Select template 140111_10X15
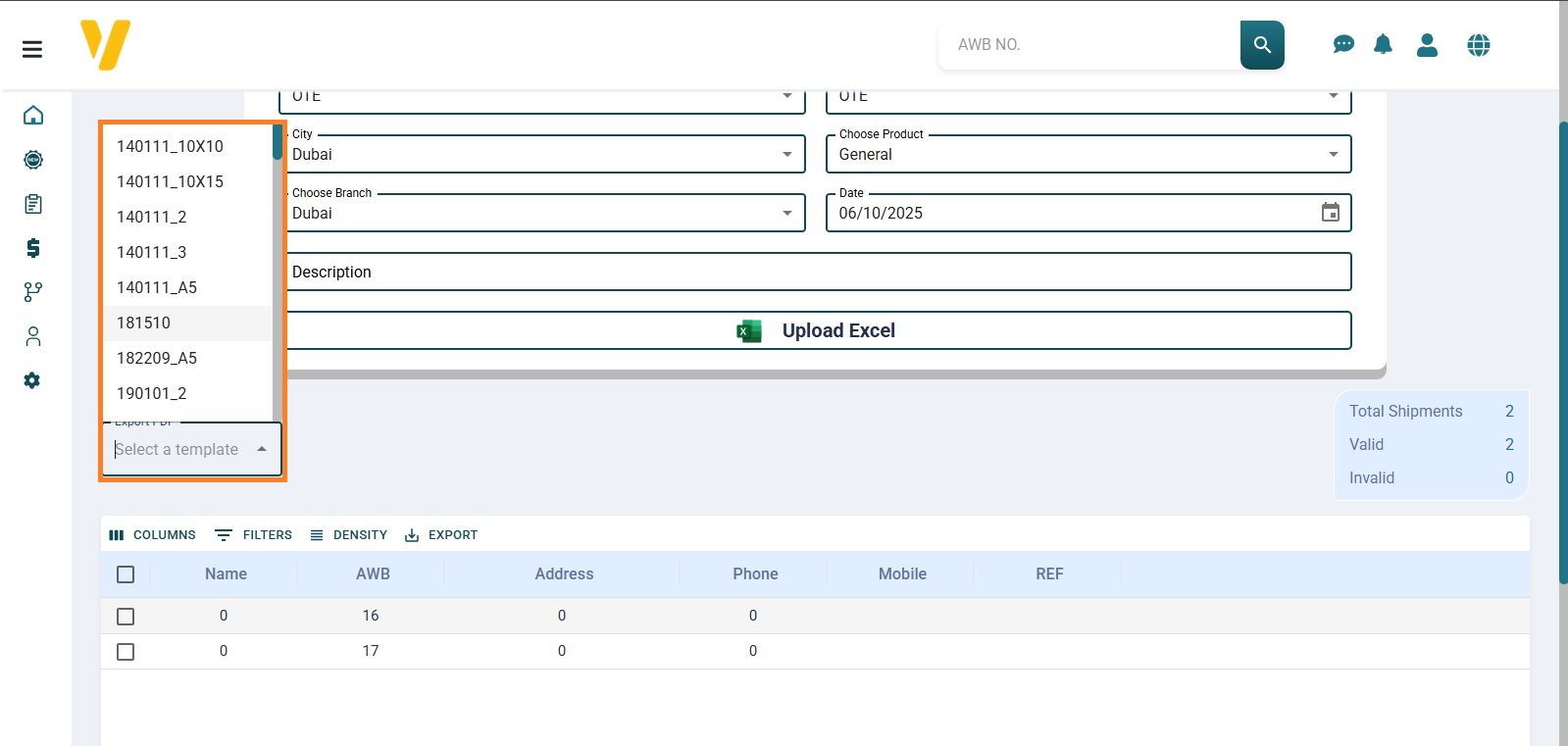1568x746 pixels. (187, 181)
